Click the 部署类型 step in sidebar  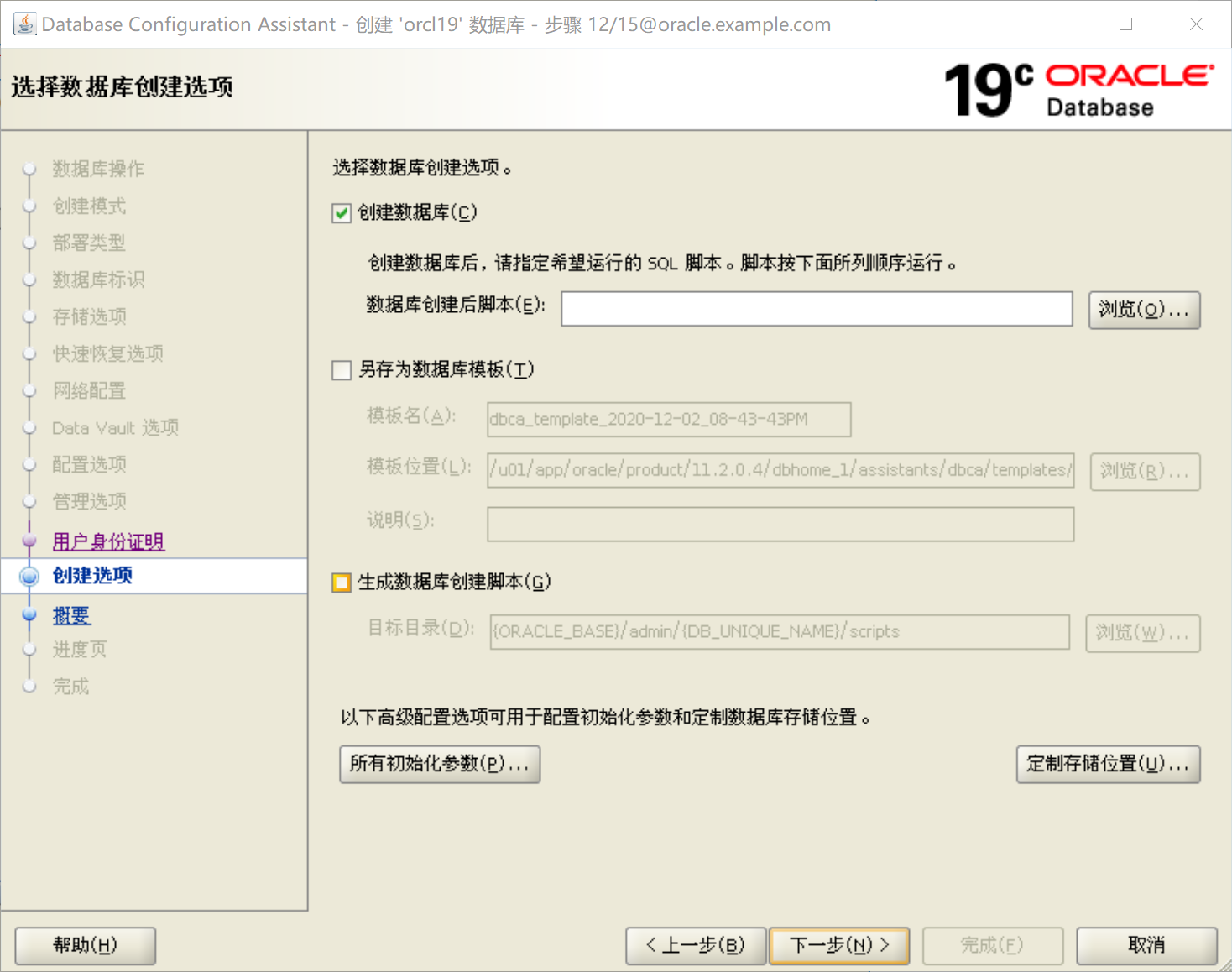(x=89, y=243)
